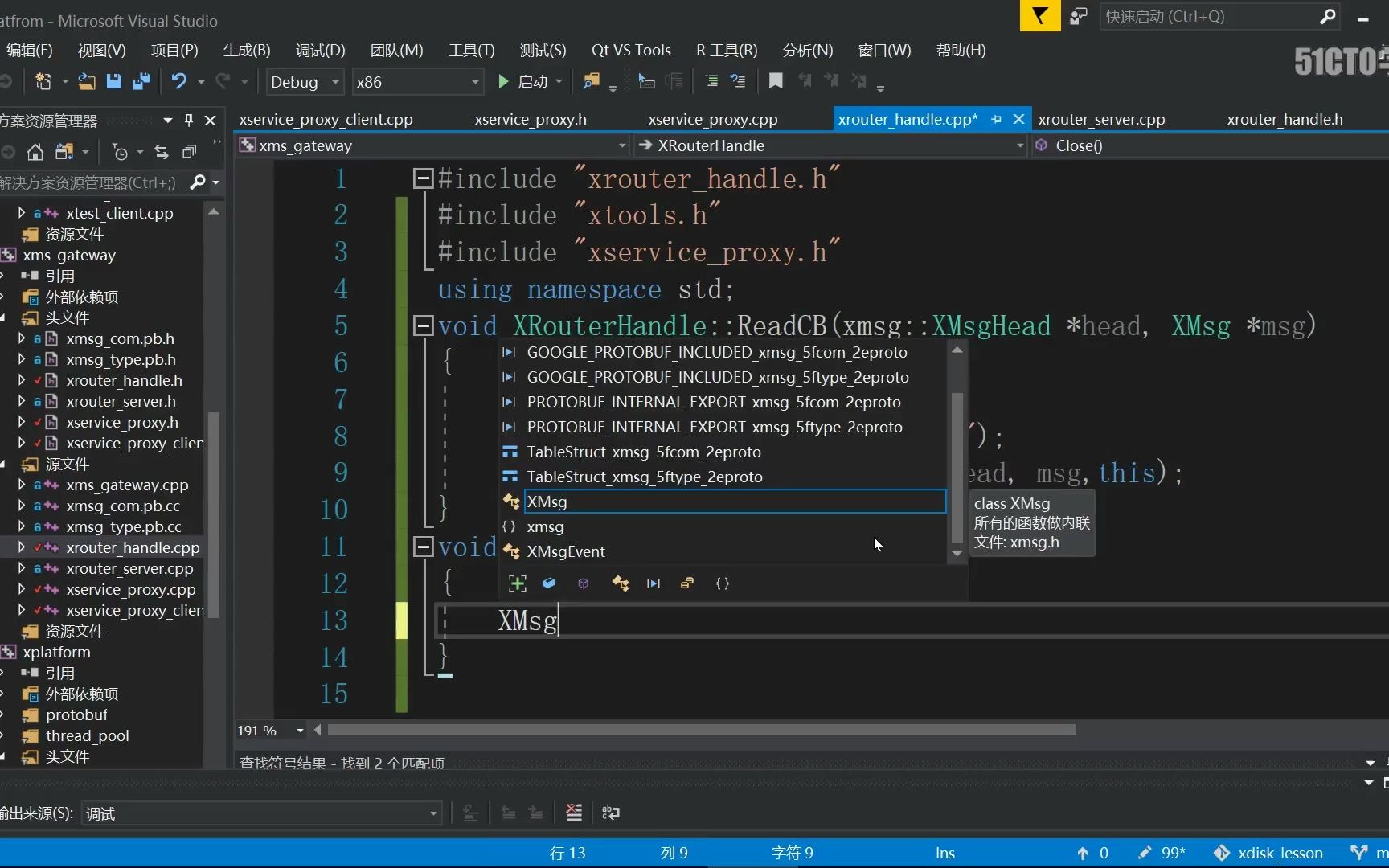Switch to the xservice_proxy.h tab
The height and width of the screenshot is (868, 1389).
[531, 119]
